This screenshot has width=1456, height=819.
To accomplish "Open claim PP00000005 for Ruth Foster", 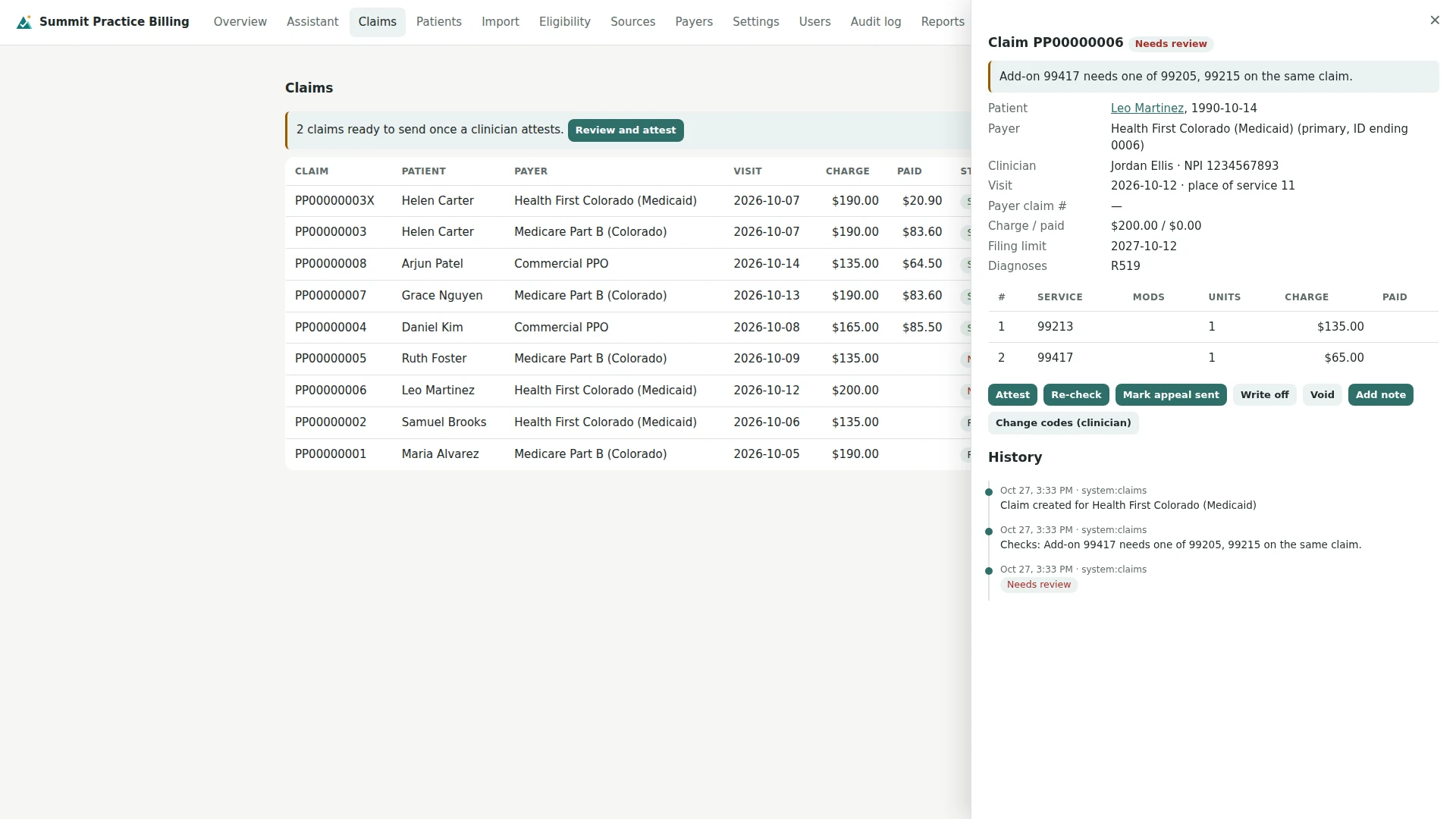I will pyautogui.click(x=628, y=359).
